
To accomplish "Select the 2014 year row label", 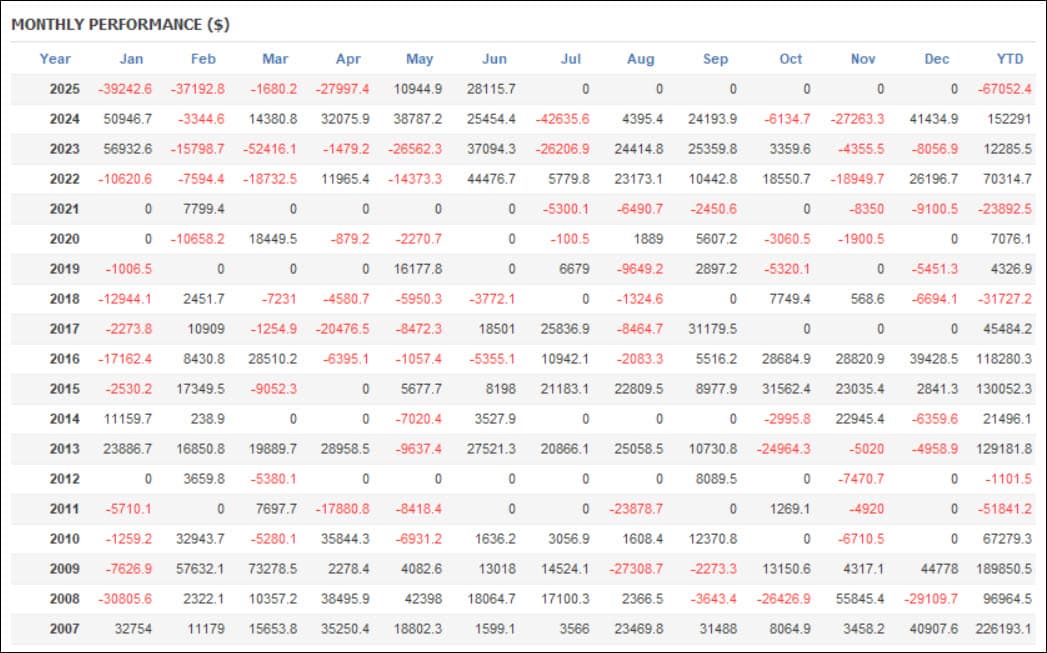I will click(x=65, y=419).
